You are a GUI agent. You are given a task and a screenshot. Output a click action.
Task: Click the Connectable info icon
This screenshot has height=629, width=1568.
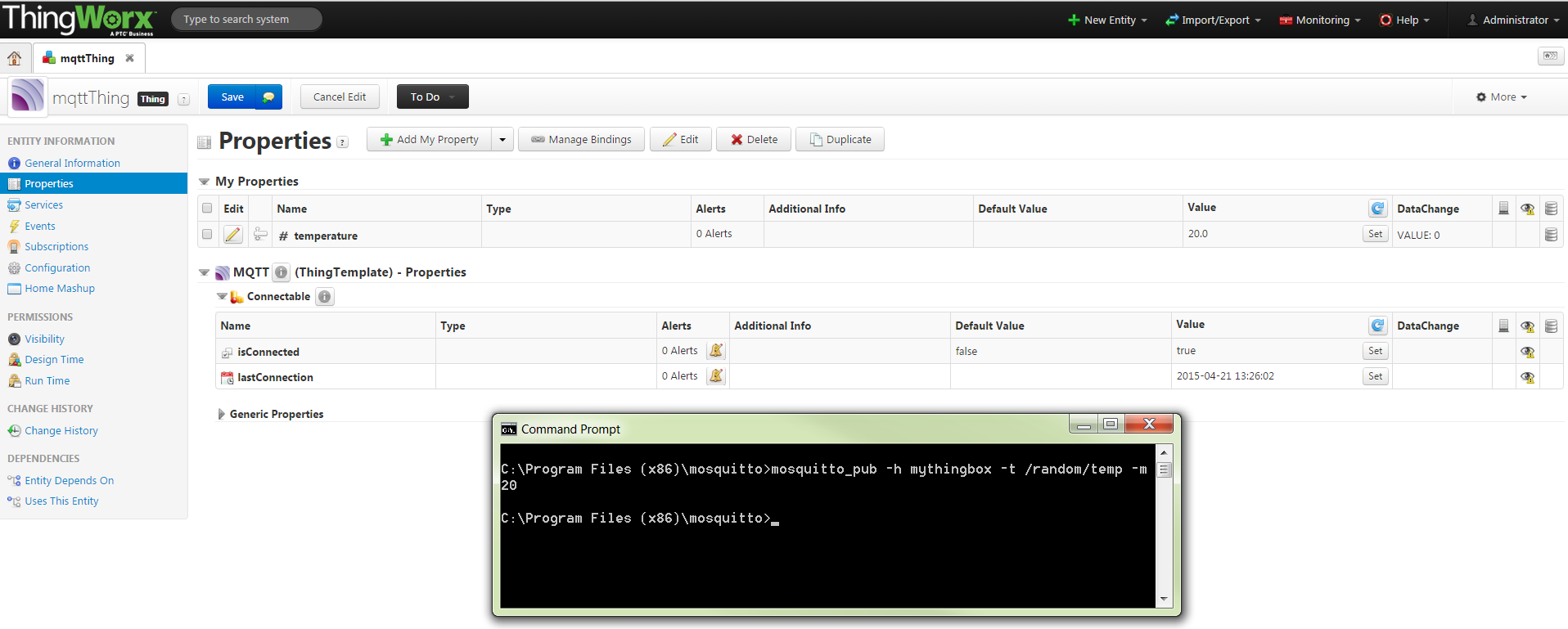[x=325, y=297]
